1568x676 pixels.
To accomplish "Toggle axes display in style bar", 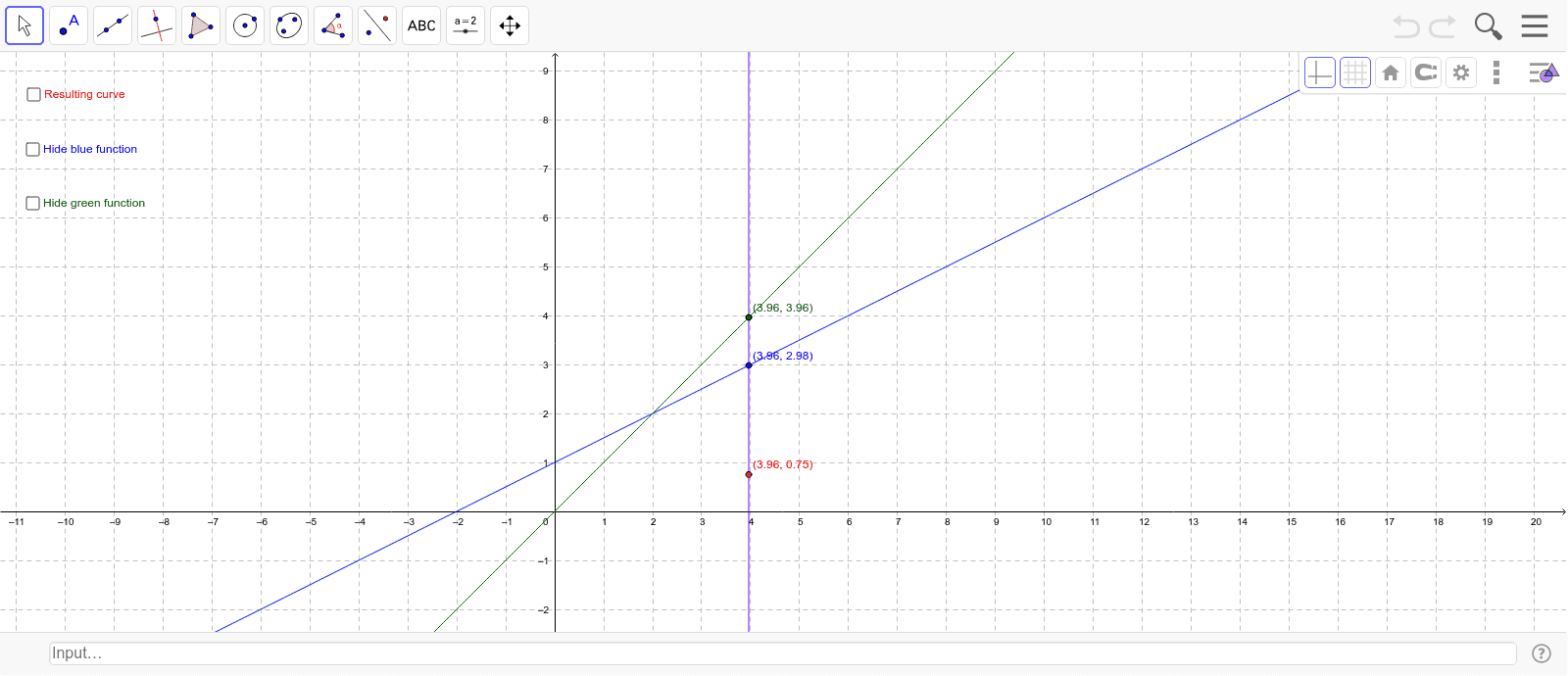I will coord(1320,72).
